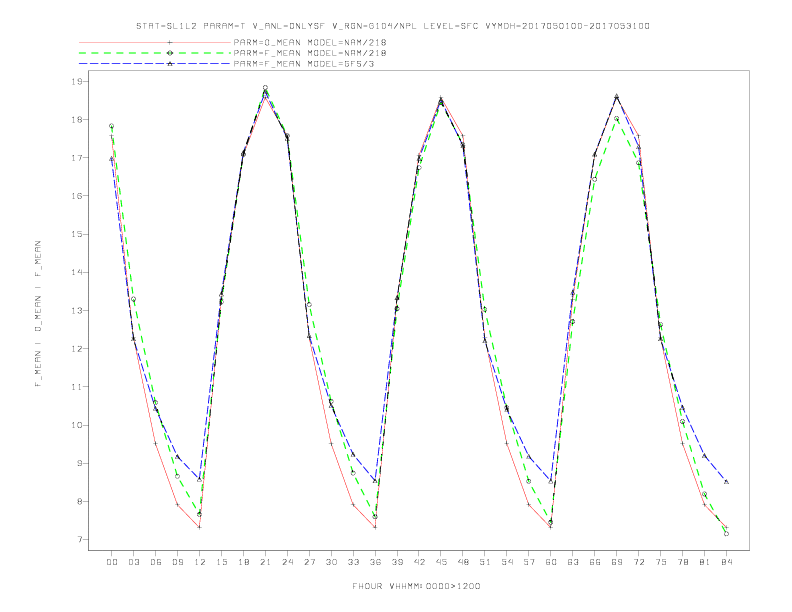Click x-axis forecast hour label 06
Image resolution: width=792 pixels, height=612 pixels.
[156, 562]
